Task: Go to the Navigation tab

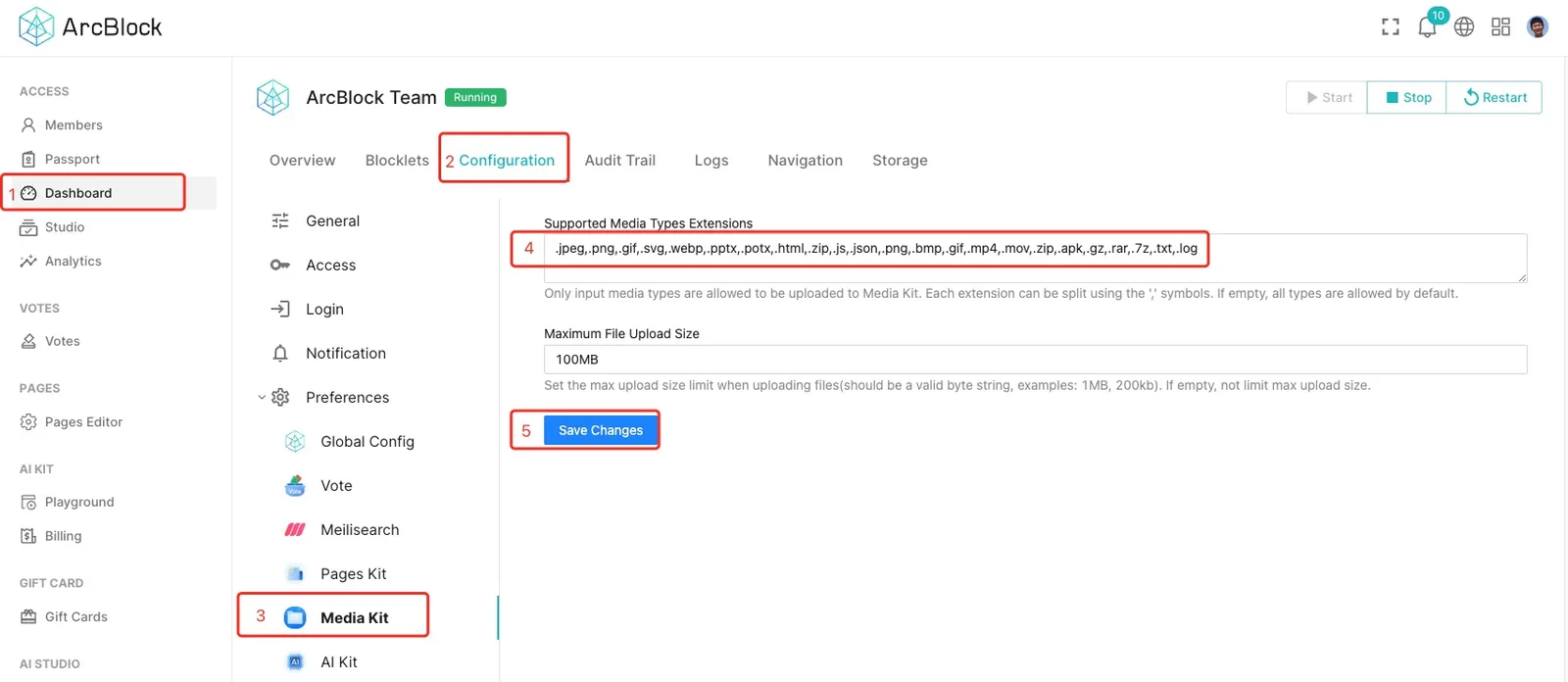Action: pos(806,160)
